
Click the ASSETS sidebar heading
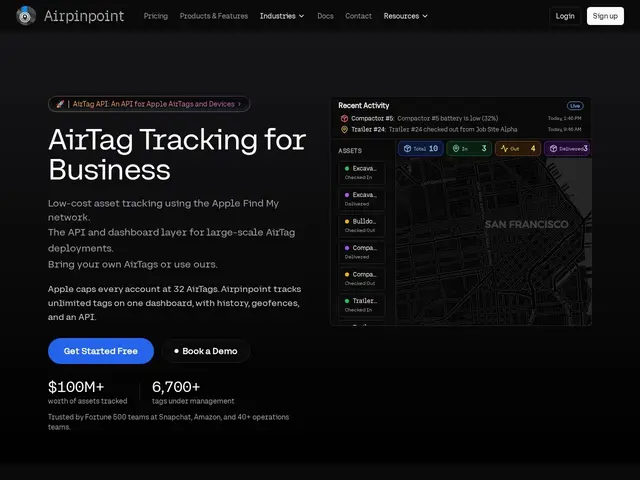tap(350, 151)
